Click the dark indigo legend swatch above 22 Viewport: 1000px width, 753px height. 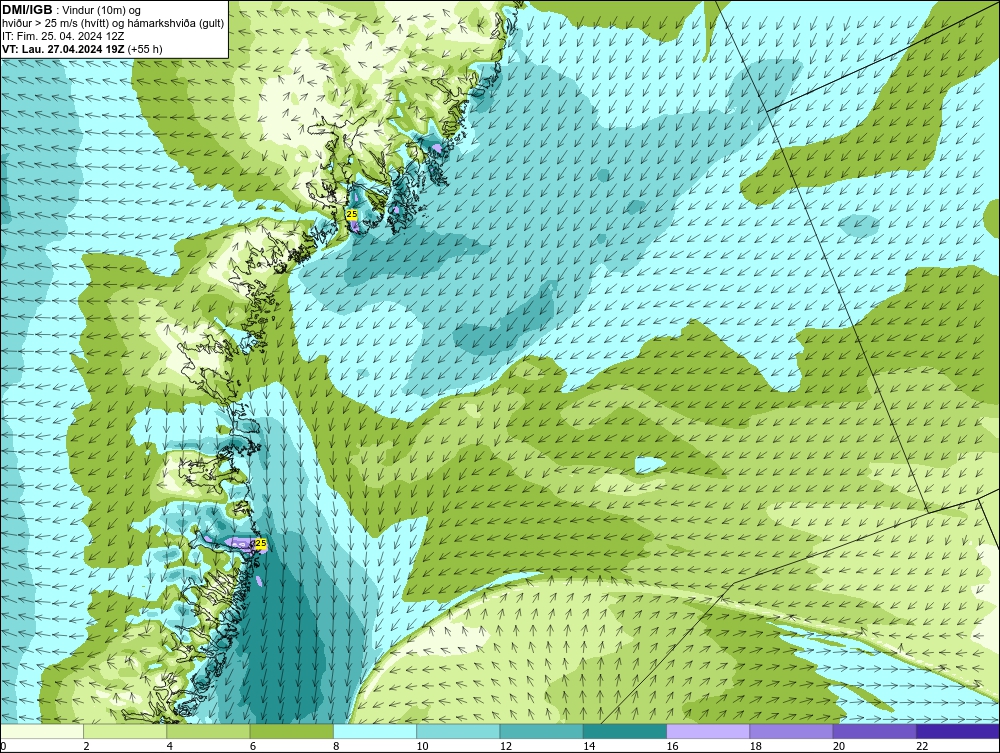(x=958, y=731)
